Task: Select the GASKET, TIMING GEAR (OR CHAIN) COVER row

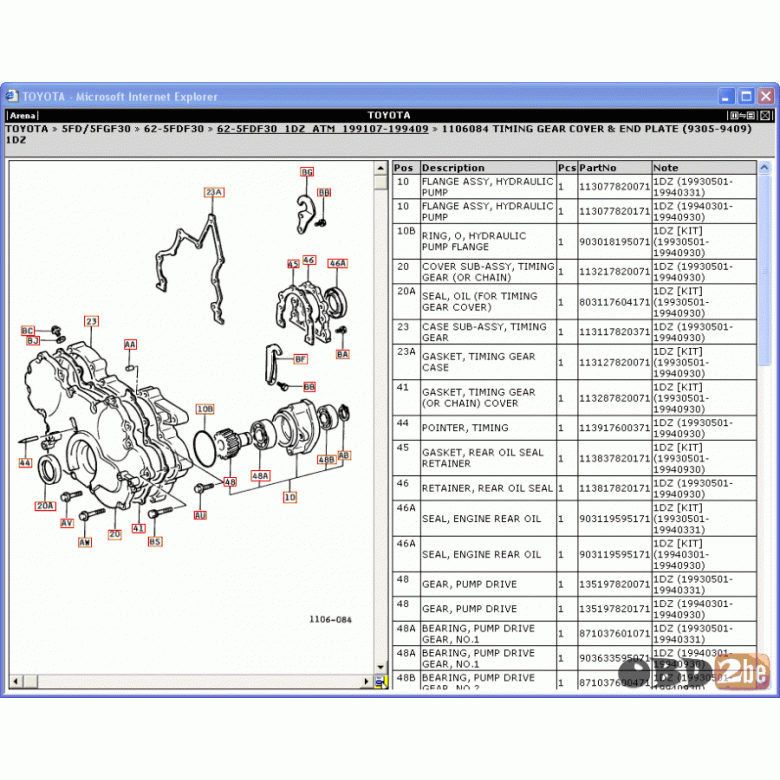Action: point(575,398)
